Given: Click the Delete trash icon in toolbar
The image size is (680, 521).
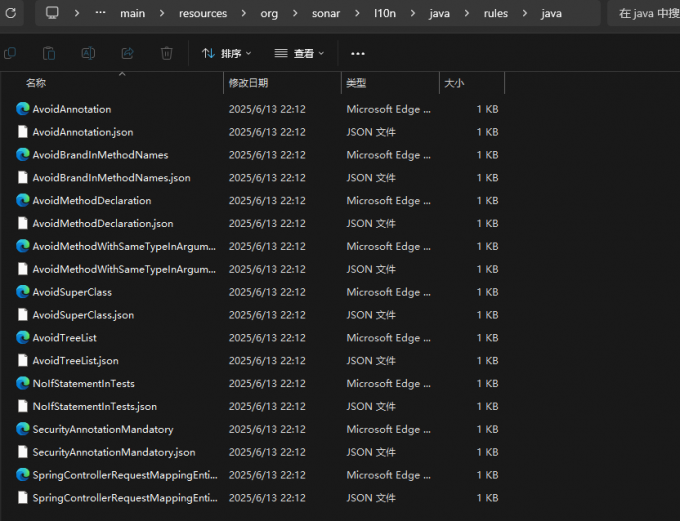Looking at the screenshot, I should click(167, 53).
